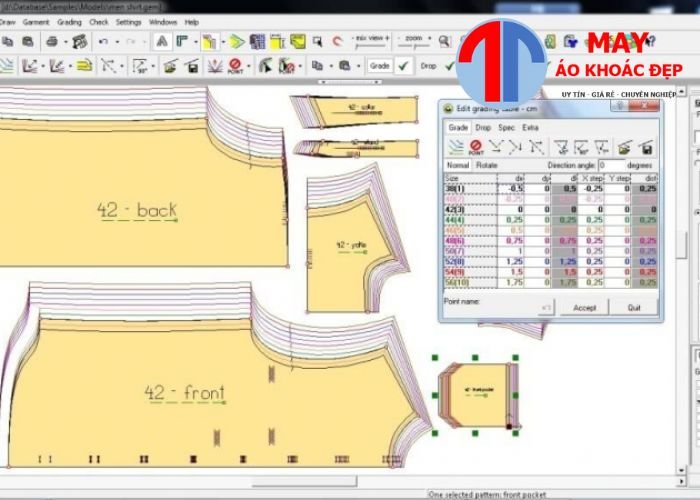Click the Accept button
The image size is (700, 500).
point(584,308)
